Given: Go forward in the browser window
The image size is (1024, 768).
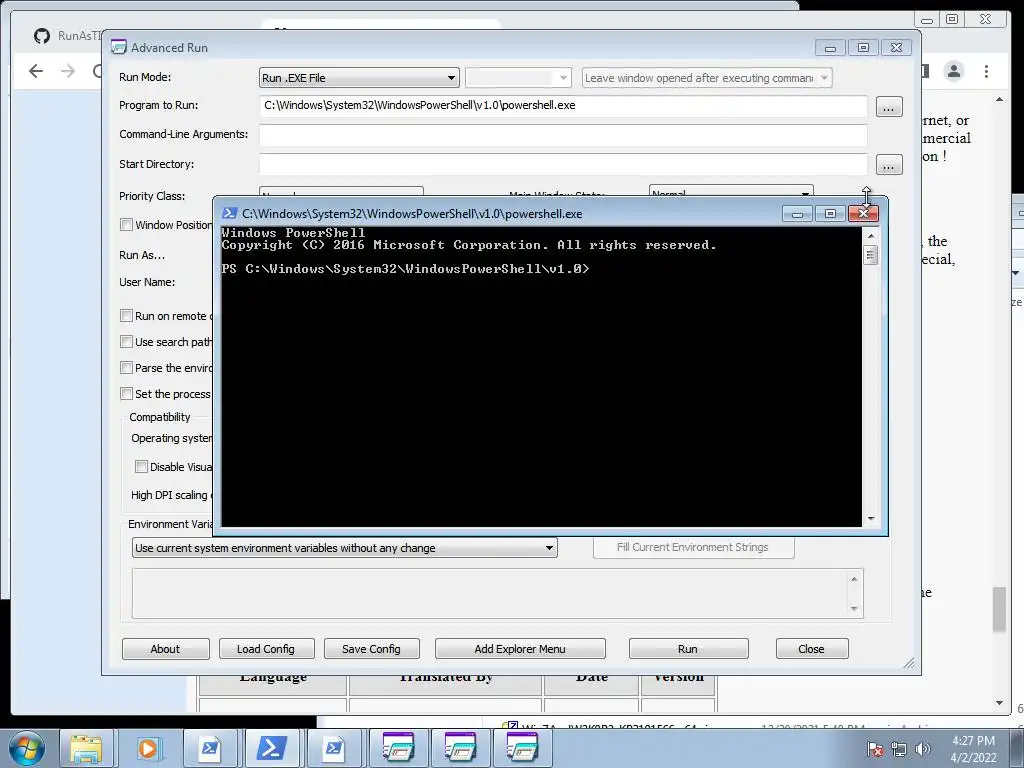Looking at the screenshot, I should (x=68, y=71).
